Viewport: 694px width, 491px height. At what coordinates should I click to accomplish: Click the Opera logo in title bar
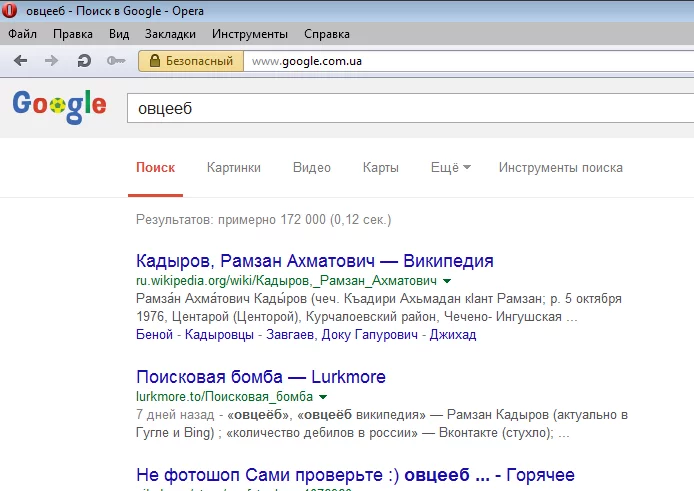pyautogui.click(x=12, y=11)
